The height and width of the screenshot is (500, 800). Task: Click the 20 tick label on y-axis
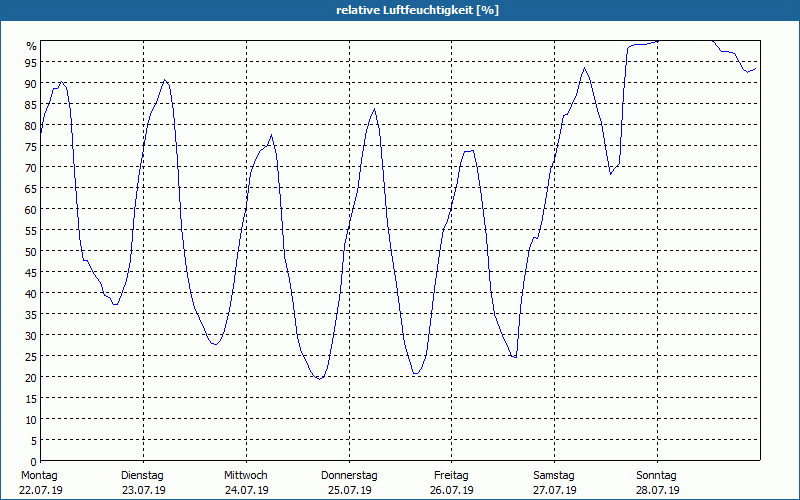point(31,377)
